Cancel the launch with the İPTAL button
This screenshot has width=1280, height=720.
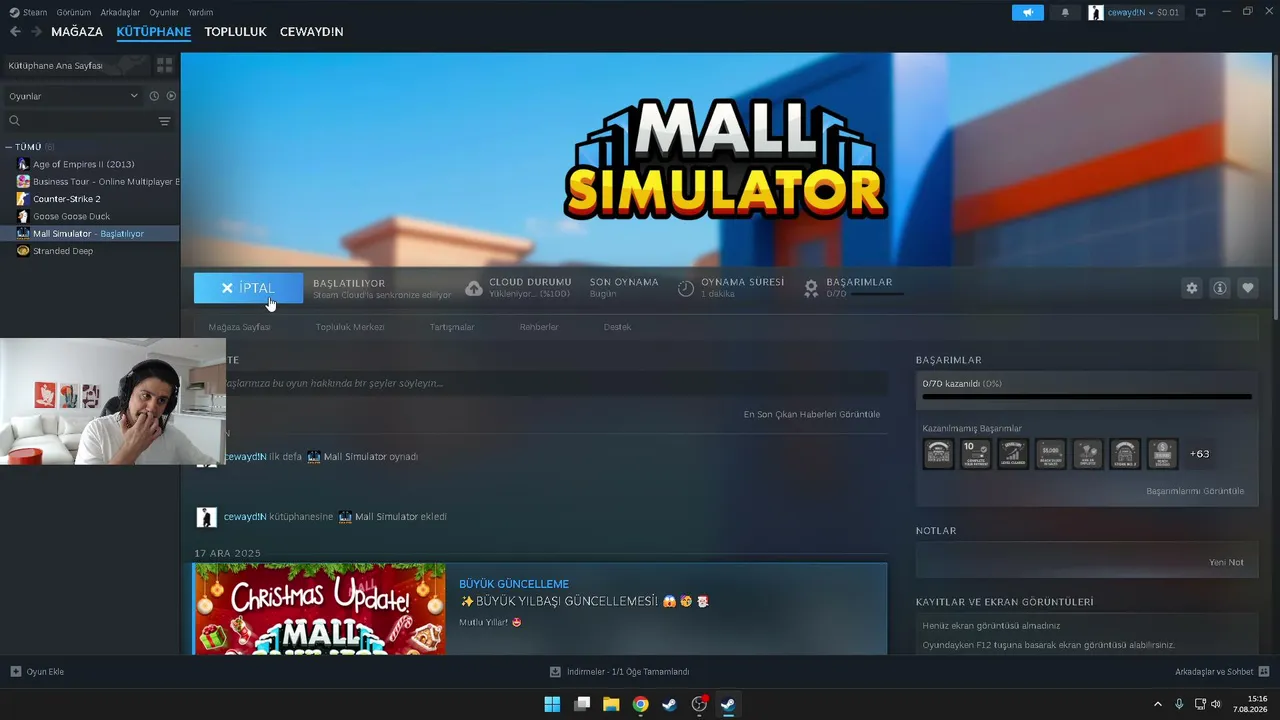click(x=248, y=288)
